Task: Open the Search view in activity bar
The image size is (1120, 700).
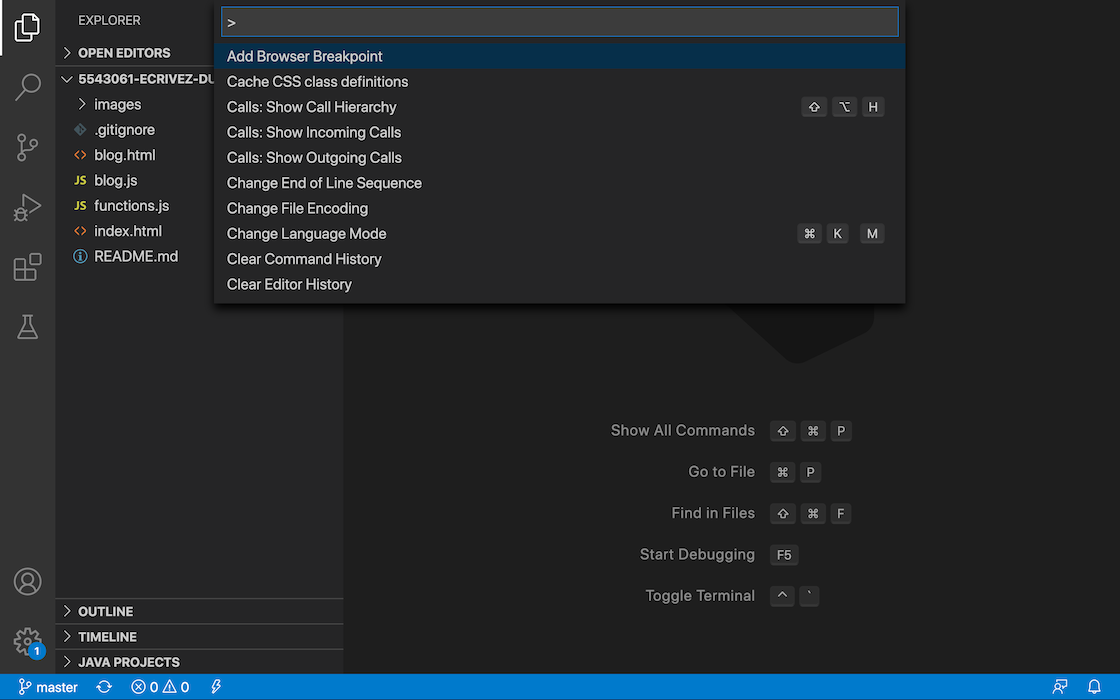Action: point(28,88)
